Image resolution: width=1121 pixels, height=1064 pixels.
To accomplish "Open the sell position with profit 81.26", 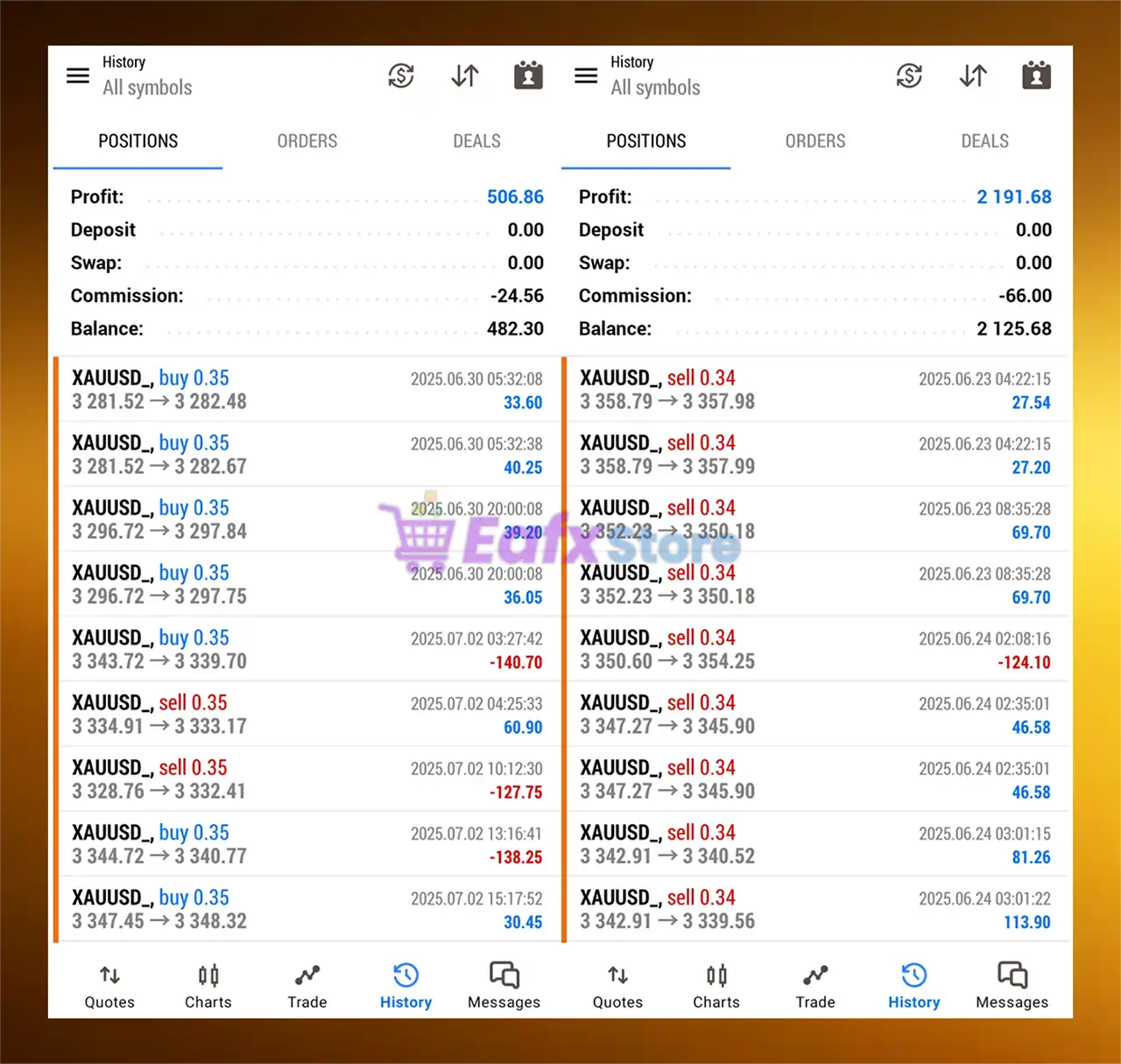I will 817,843.
